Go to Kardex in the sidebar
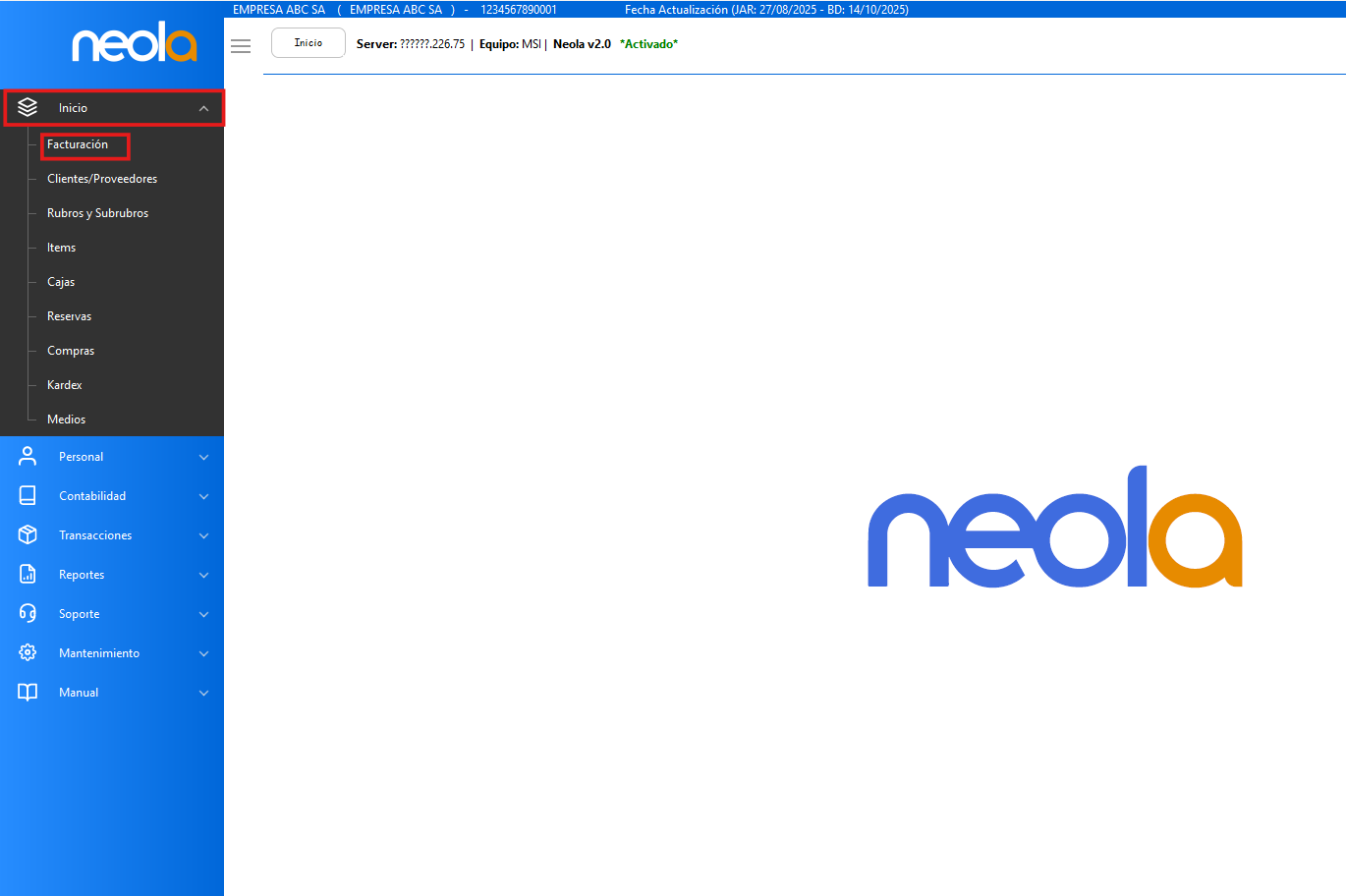1346x896 pixels. (65, 385)
